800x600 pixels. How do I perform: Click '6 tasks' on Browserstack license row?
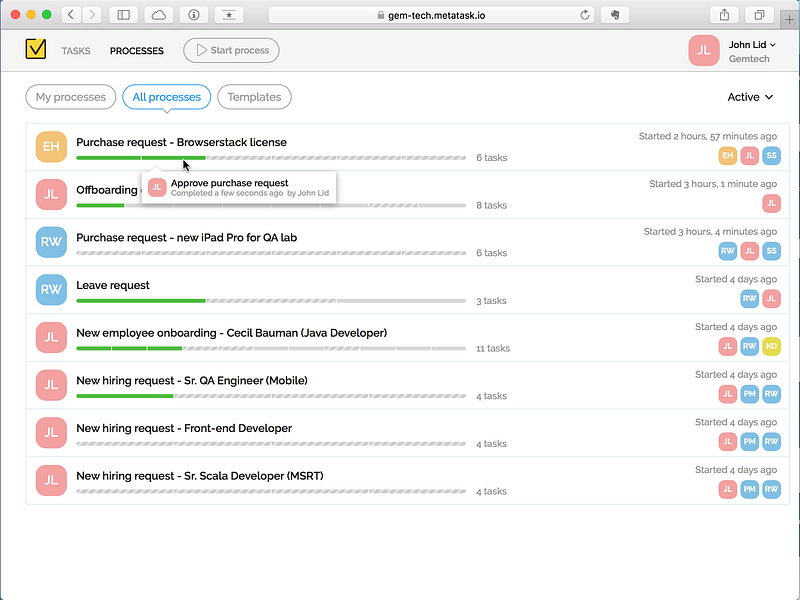click(x=491, y=158)
